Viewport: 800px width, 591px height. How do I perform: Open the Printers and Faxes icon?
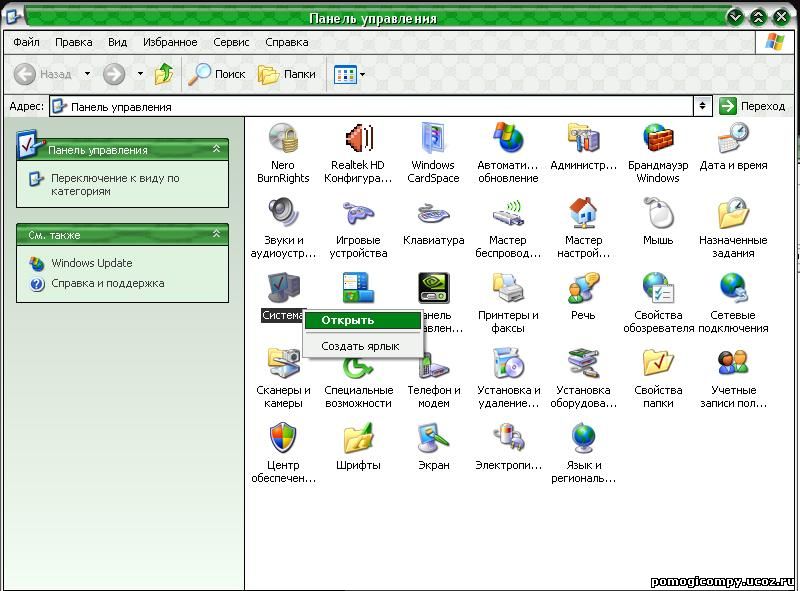508,288
